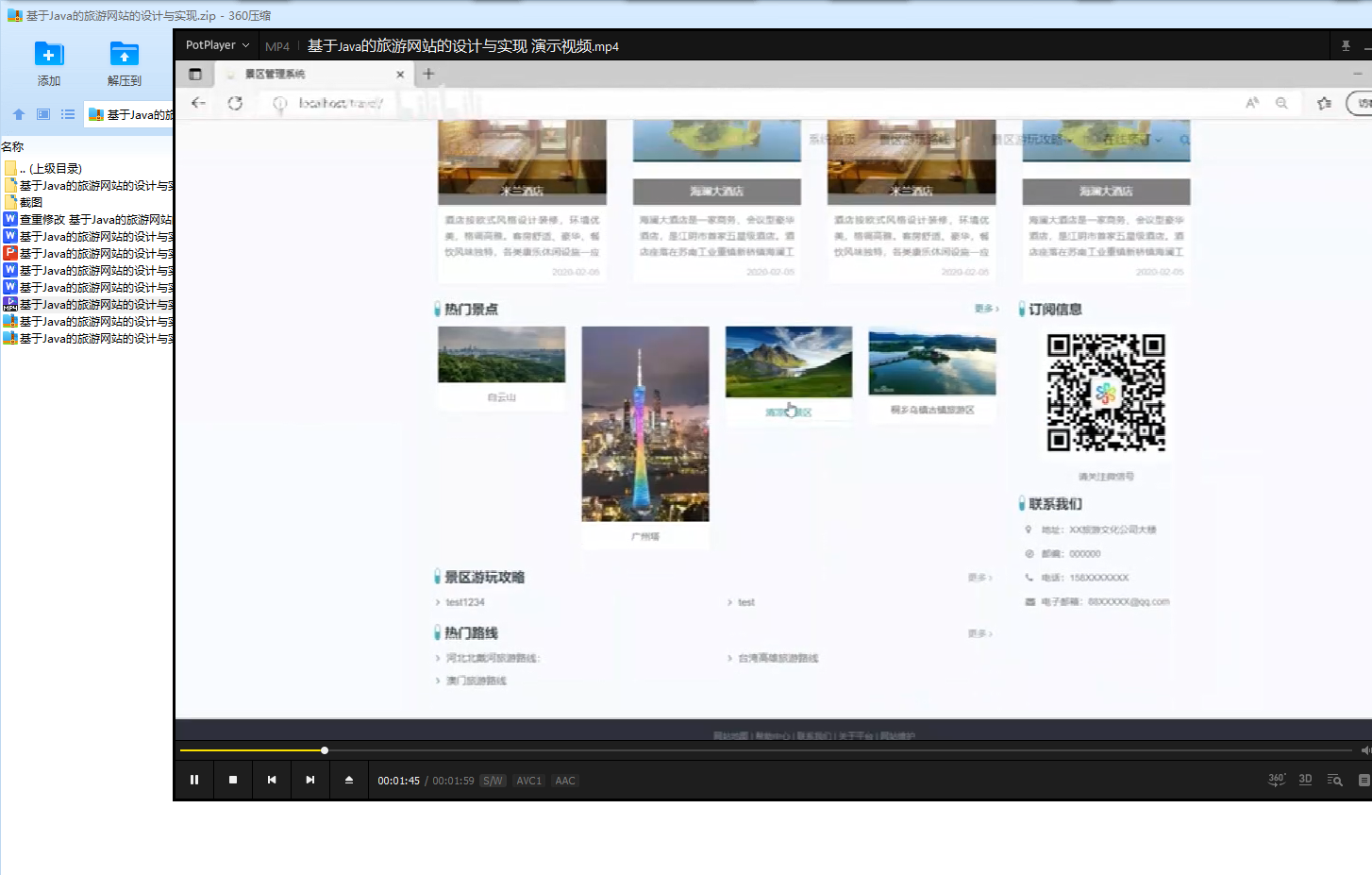
Task: Click the favorites star icon in browser toolbar
Action: tap(1325, 103)
